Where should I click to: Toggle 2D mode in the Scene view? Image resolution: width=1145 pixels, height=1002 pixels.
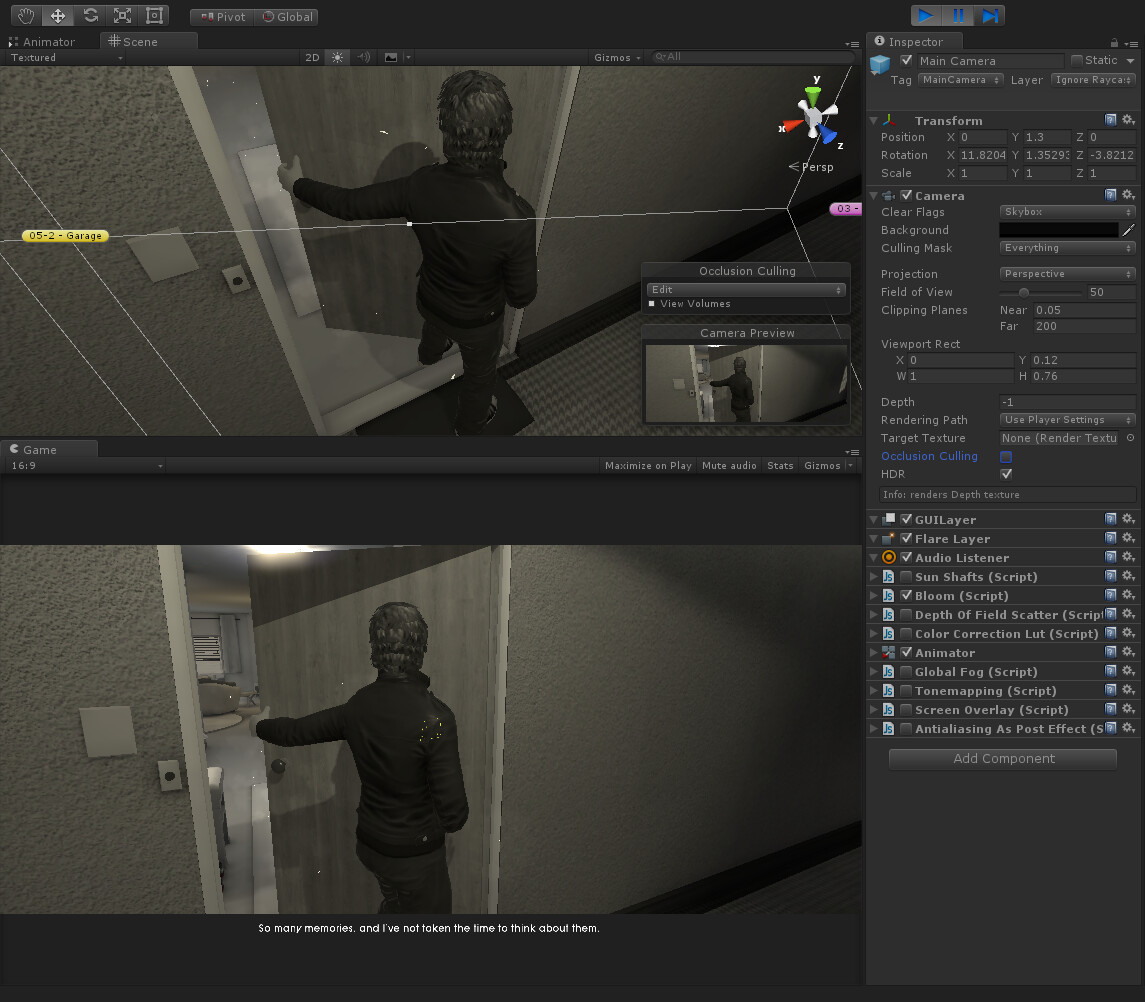click(x=311, y=57)
